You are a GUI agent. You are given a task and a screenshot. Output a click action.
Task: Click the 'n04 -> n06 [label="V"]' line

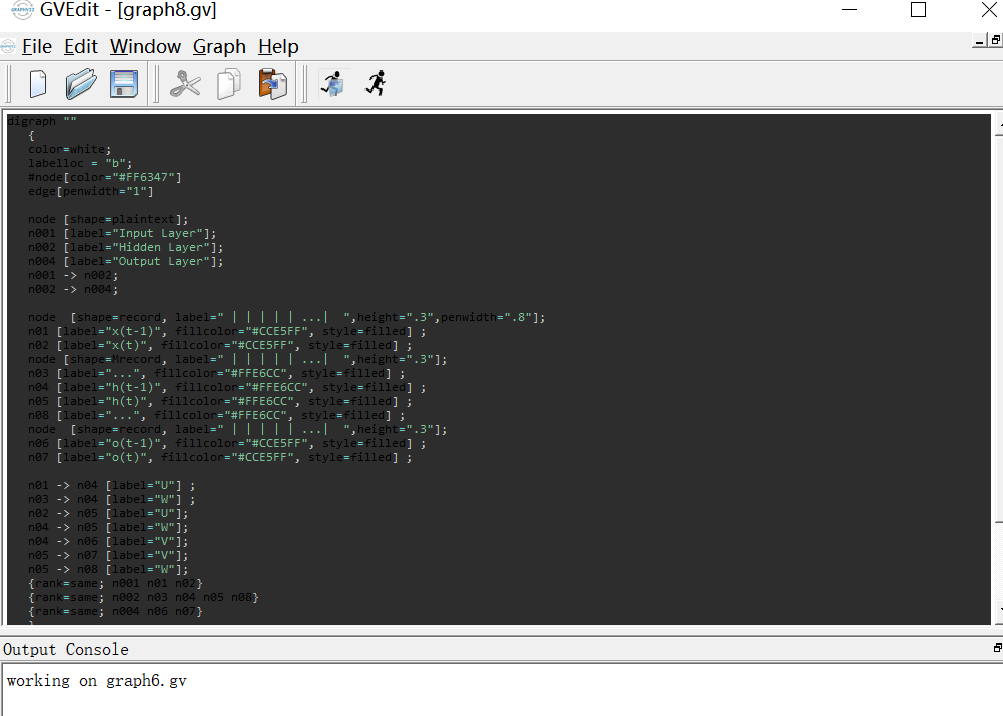(108, 542)
